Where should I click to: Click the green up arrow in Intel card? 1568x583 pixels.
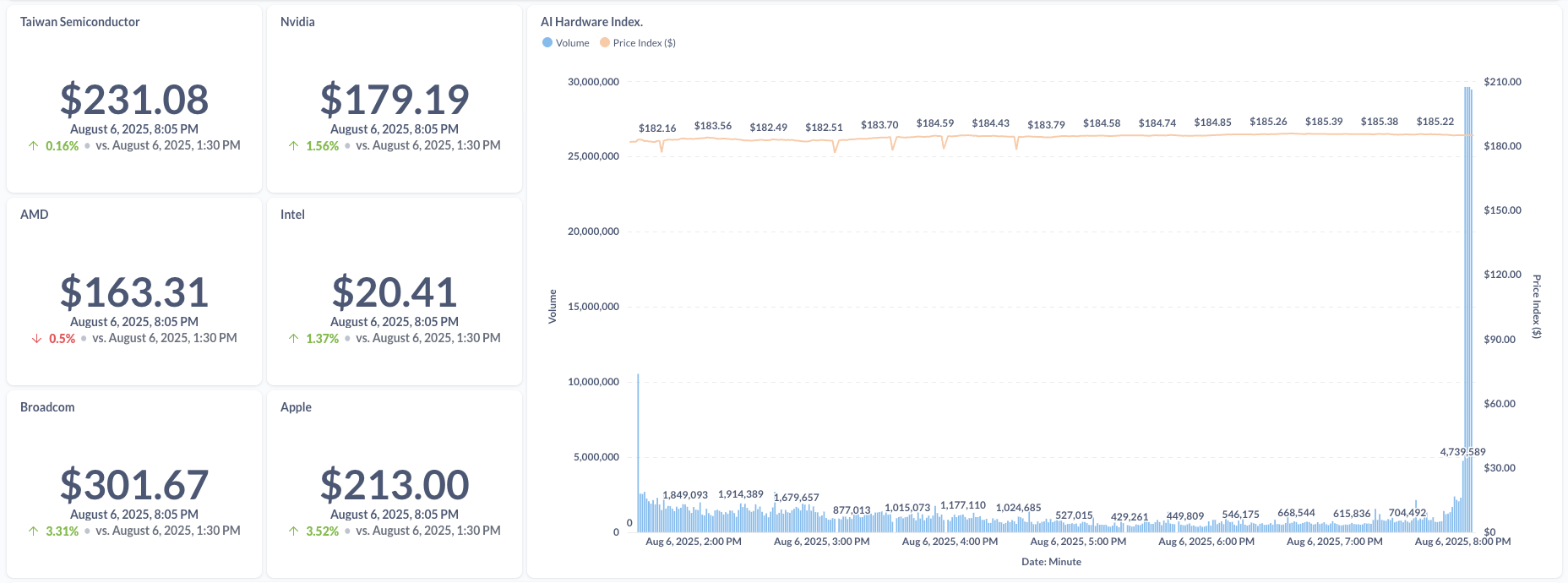coord(294,339)
